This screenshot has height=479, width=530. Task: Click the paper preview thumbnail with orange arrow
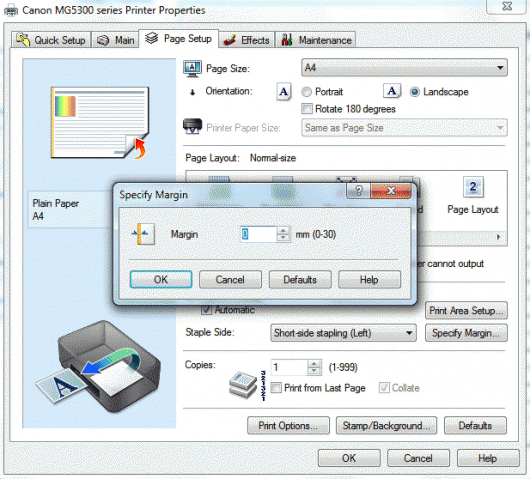[x=100, y=123]
